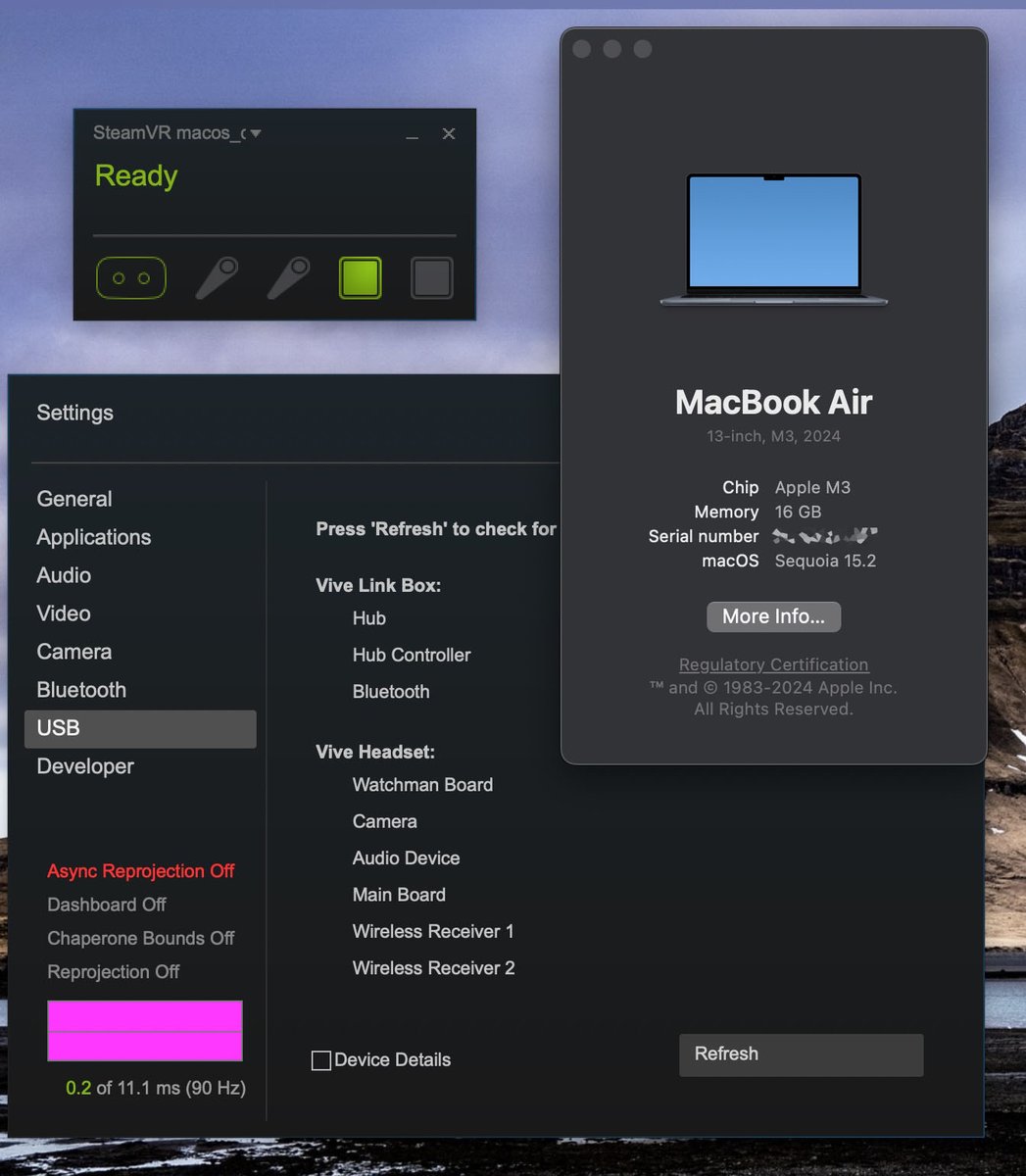Click the Wireless Receiver 1 entry
Image resolution: width=1026 pixels, height=1176 pixels.
433,931
